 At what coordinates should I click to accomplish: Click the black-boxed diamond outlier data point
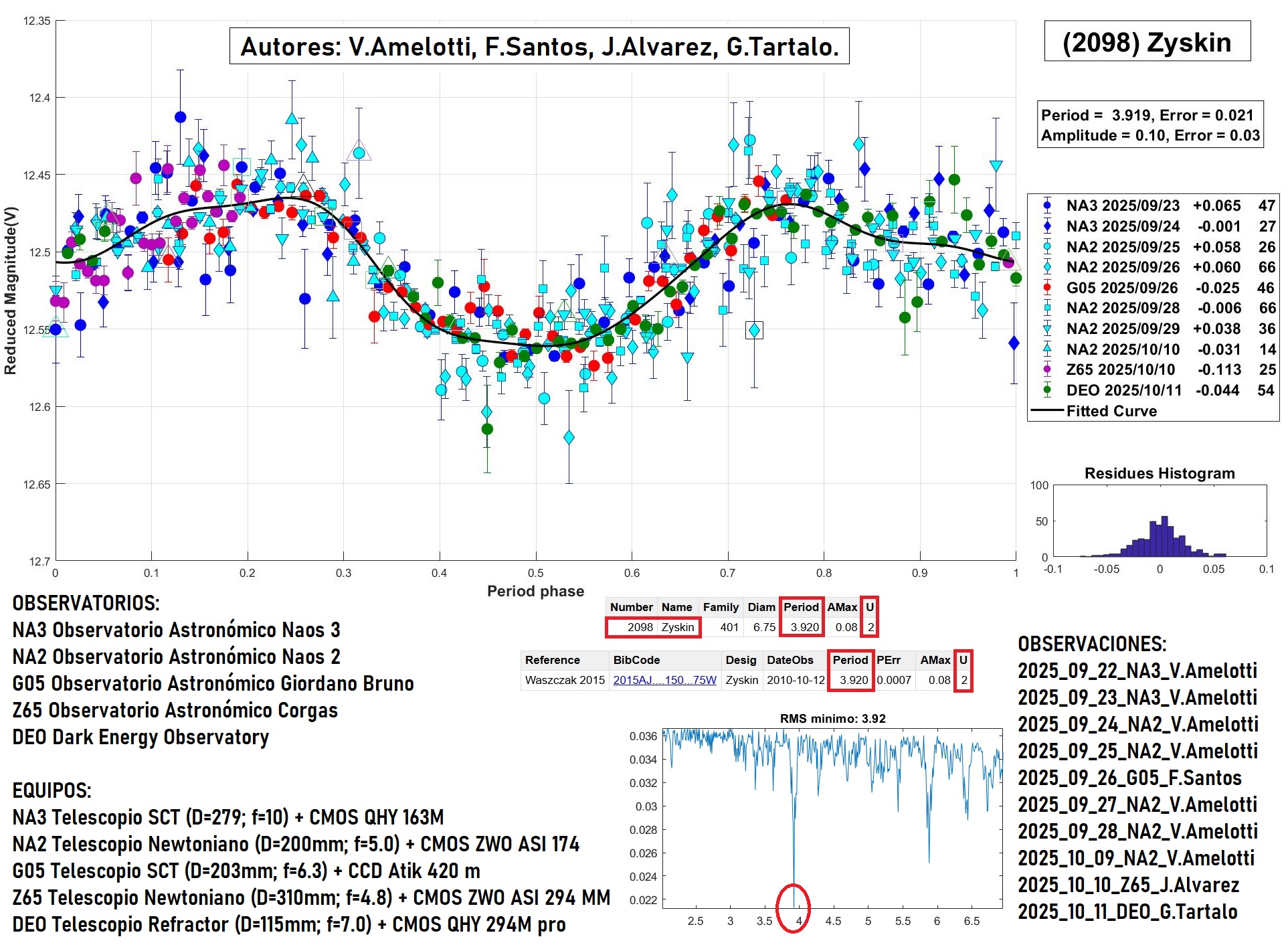point(754,330)
